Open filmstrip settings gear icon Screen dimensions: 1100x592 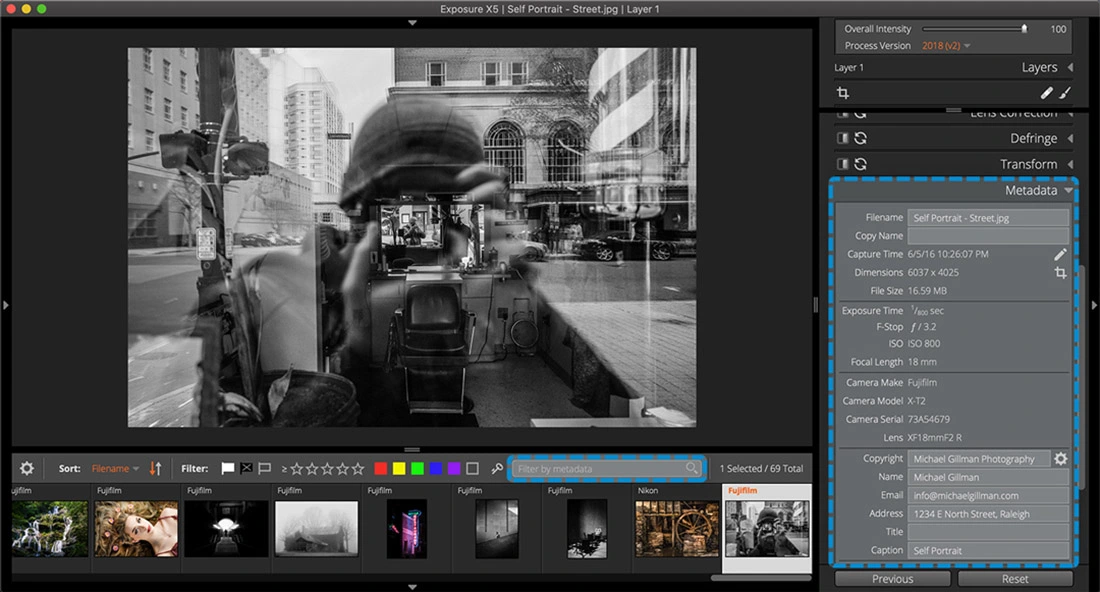tap(27, 468)
